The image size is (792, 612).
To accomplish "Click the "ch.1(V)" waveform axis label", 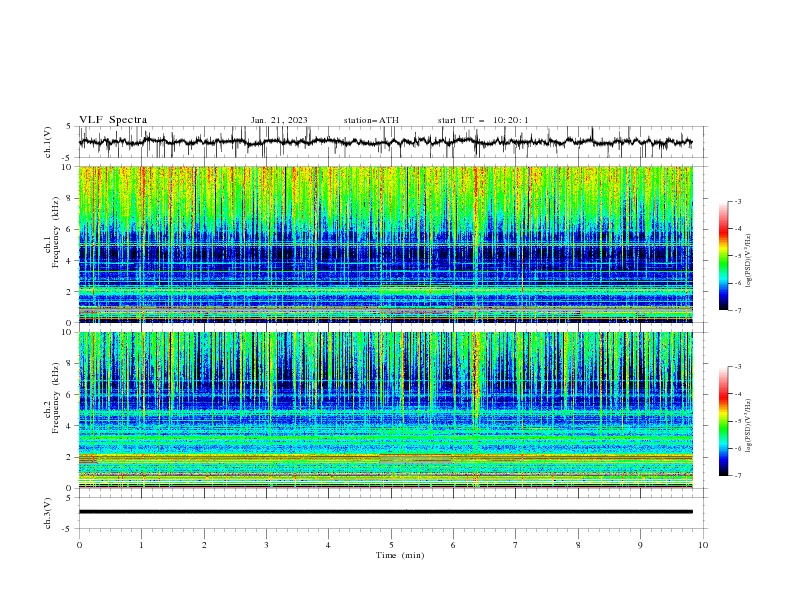I will click(48, 142).
